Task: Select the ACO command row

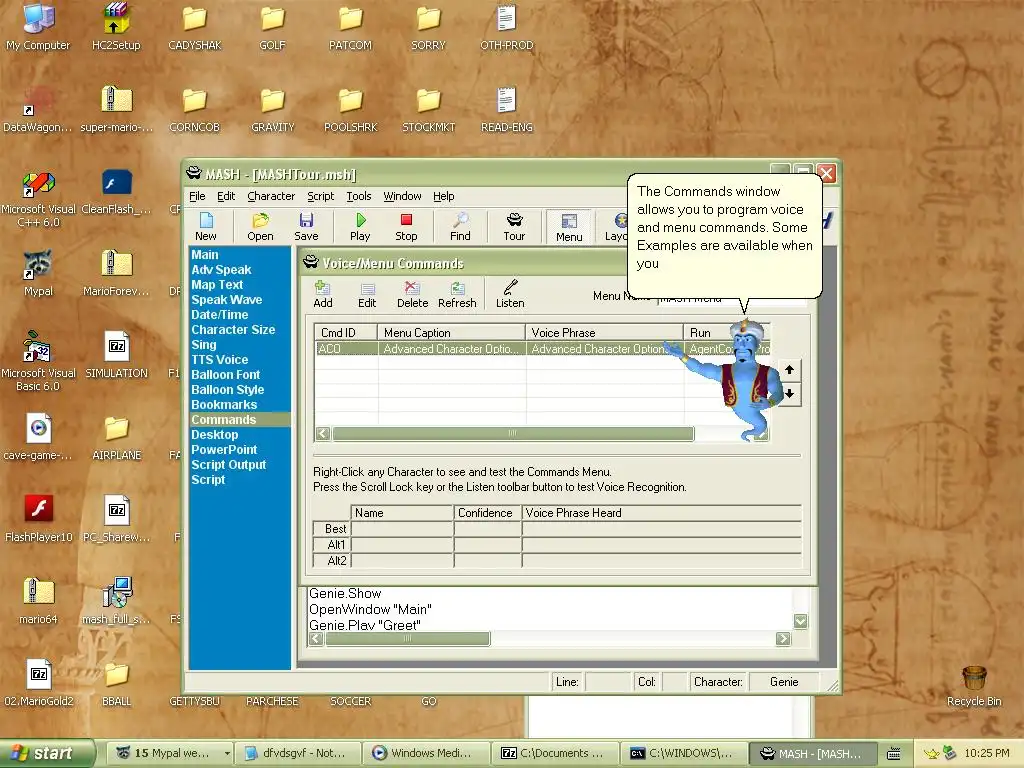Action: pyautogui.click(x=542, y=349)
